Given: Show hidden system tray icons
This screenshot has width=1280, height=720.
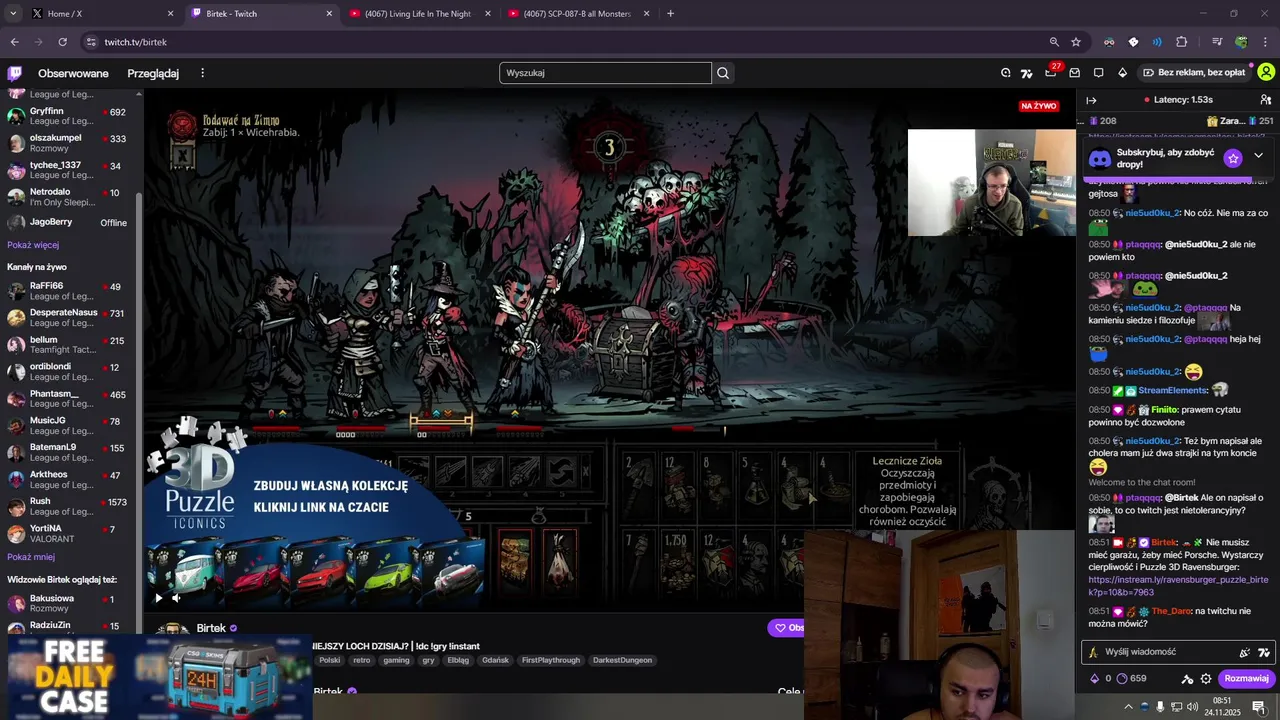Looking at the screenshot, I should [1128, 707].
